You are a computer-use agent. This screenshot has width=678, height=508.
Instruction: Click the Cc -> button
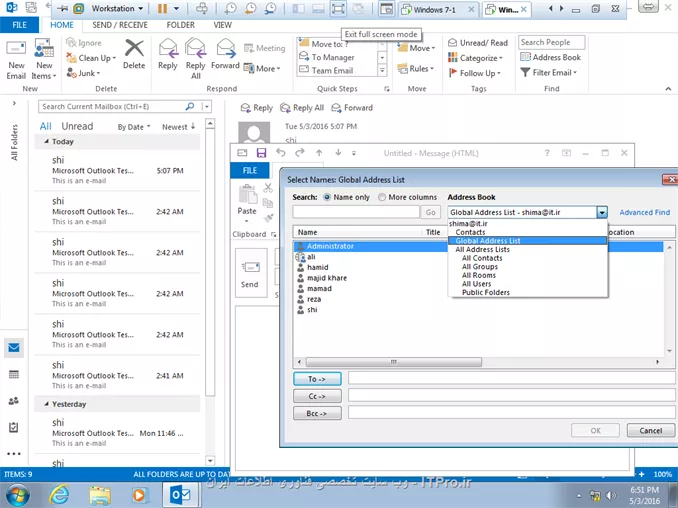click(x=317, y=396)
